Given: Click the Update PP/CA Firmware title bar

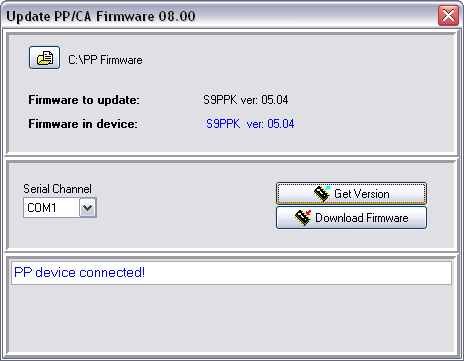Looking at the screenshot, I should click(x=220, y=16).
